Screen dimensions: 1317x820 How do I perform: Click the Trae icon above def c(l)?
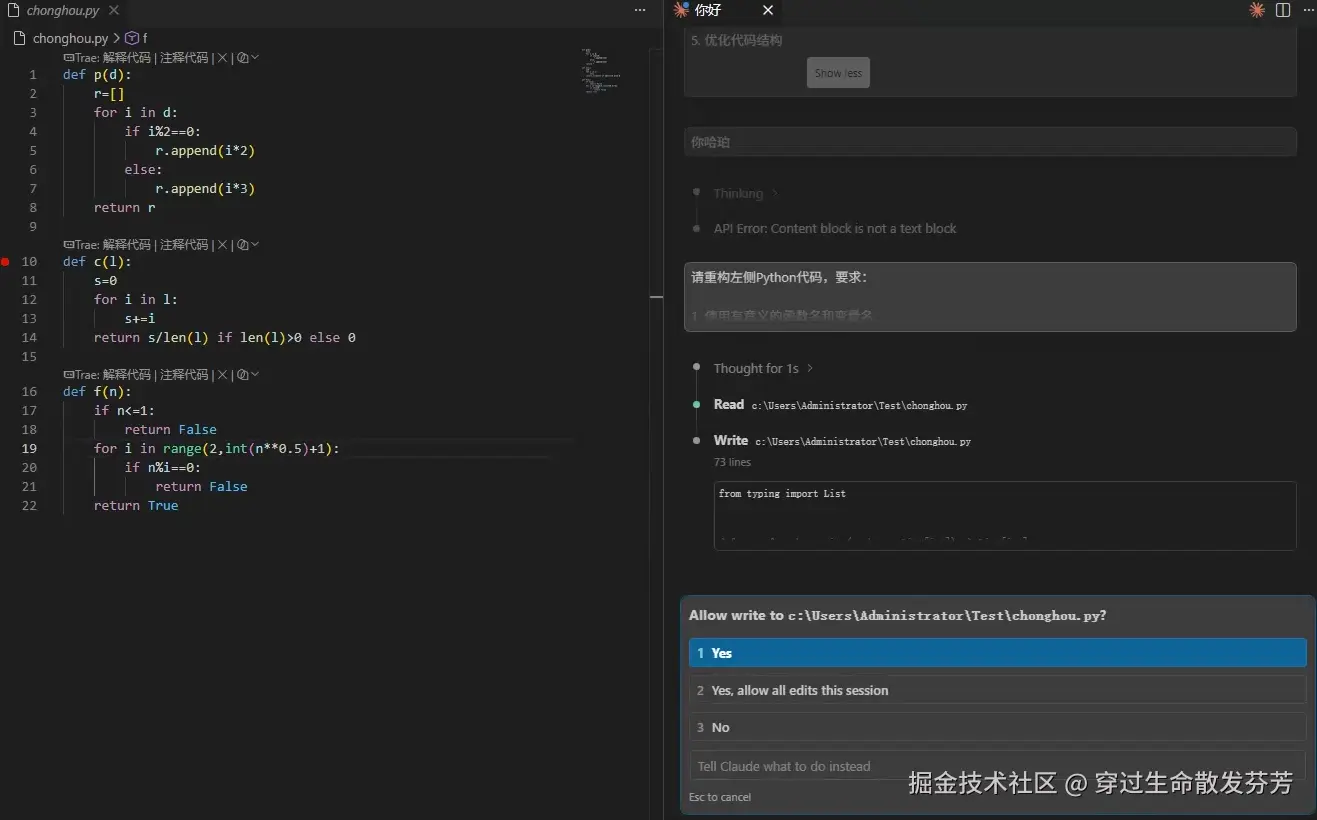pyautogui.click(x=68, y=244)
